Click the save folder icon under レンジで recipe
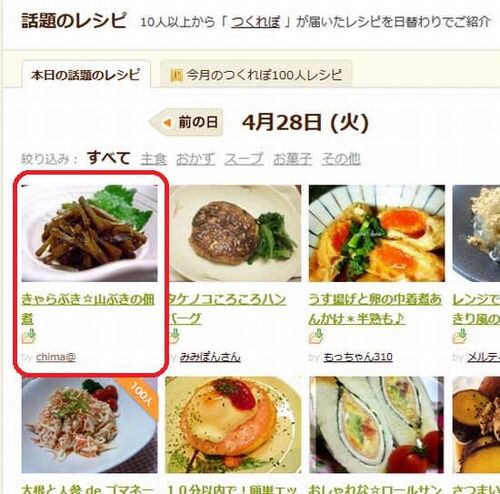Screen dimensions: 500x494 (460, 336)
